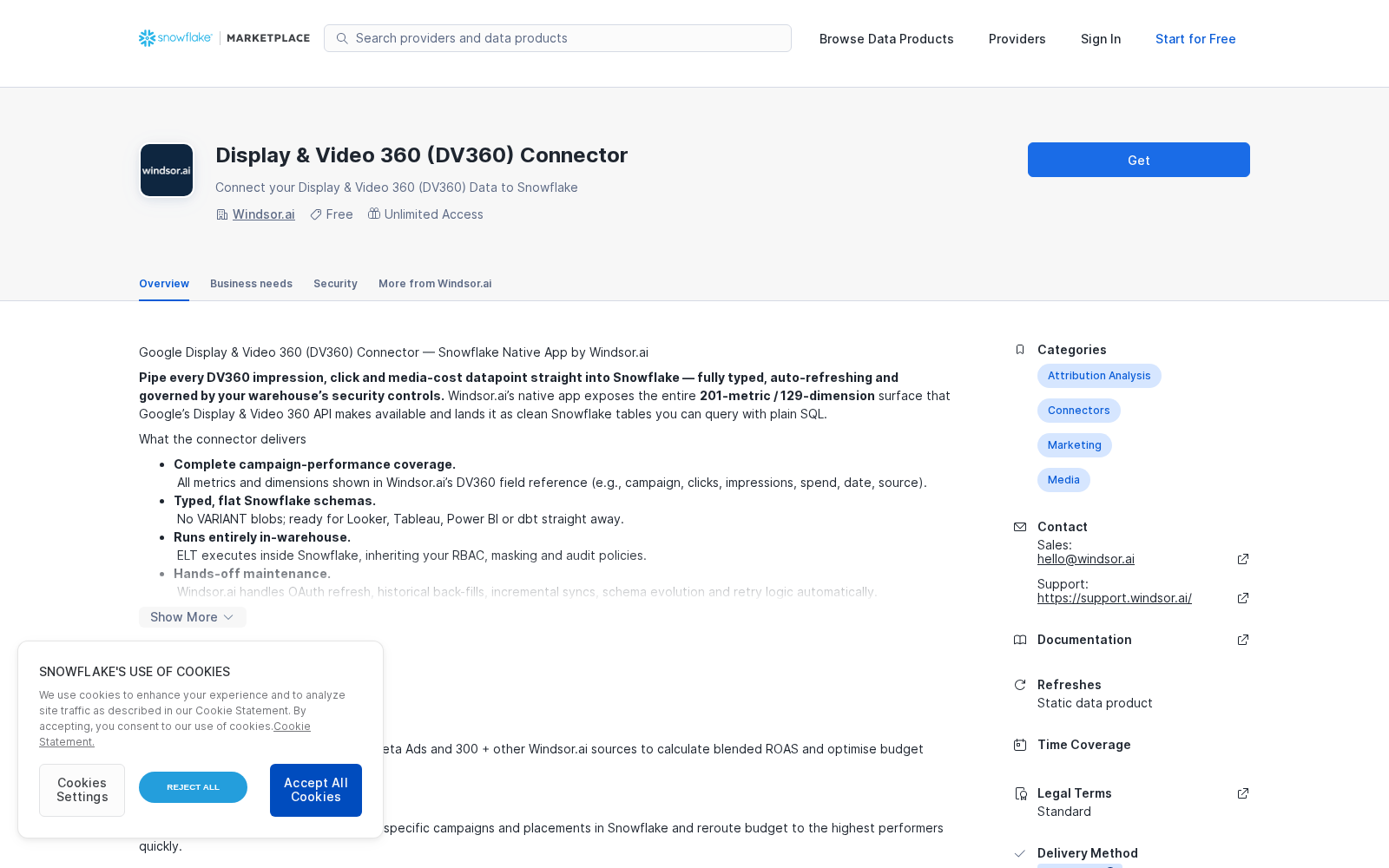1389x868 pixels.
Task: Open Cookies Settings
Action: [x=82, y=790]
